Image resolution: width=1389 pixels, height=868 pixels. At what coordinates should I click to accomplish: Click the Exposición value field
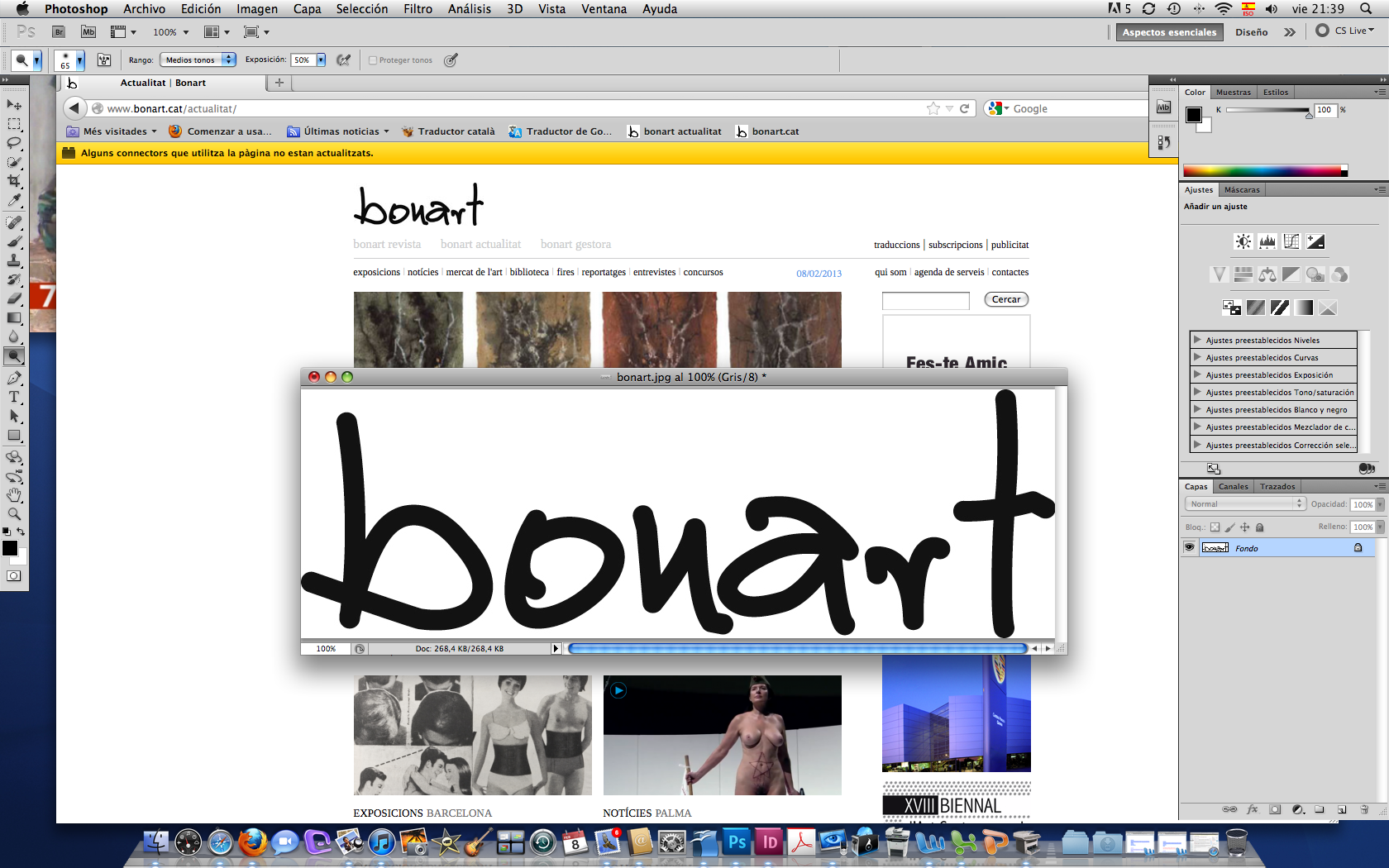[303, 60]
